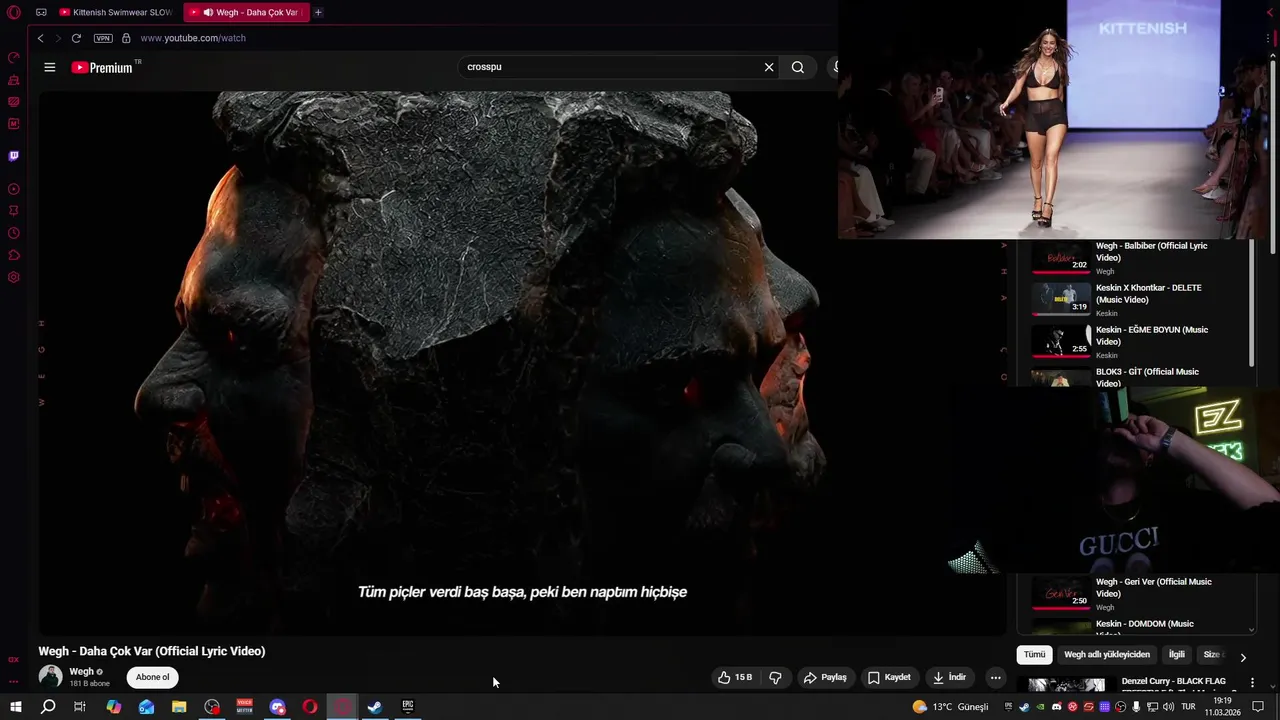Image resolution: width=1280 pixels, height=720 pixels.
Task: Select the İlgili filter chip
Action: tap(1177, 655)
